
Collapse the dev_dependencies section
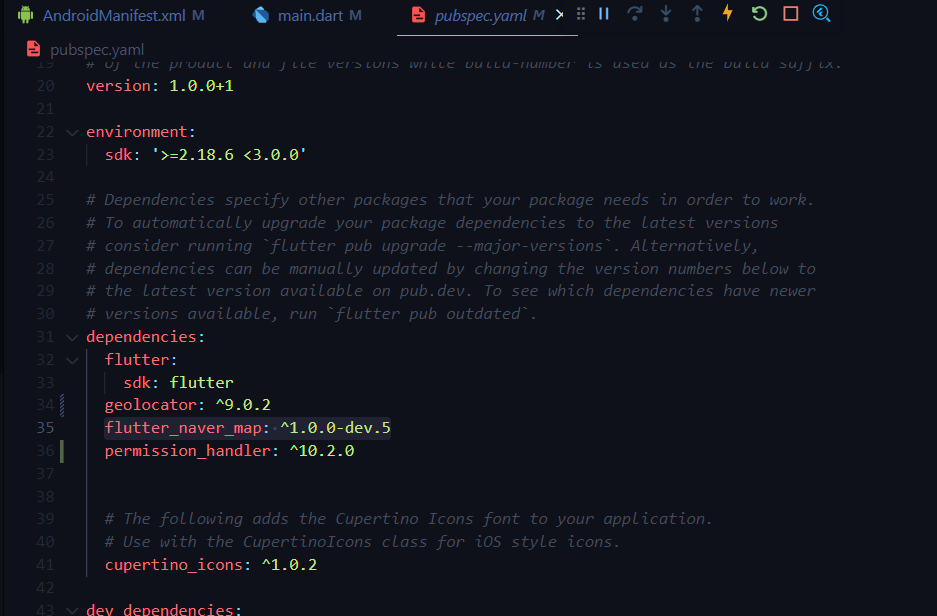tap(72, 610)
